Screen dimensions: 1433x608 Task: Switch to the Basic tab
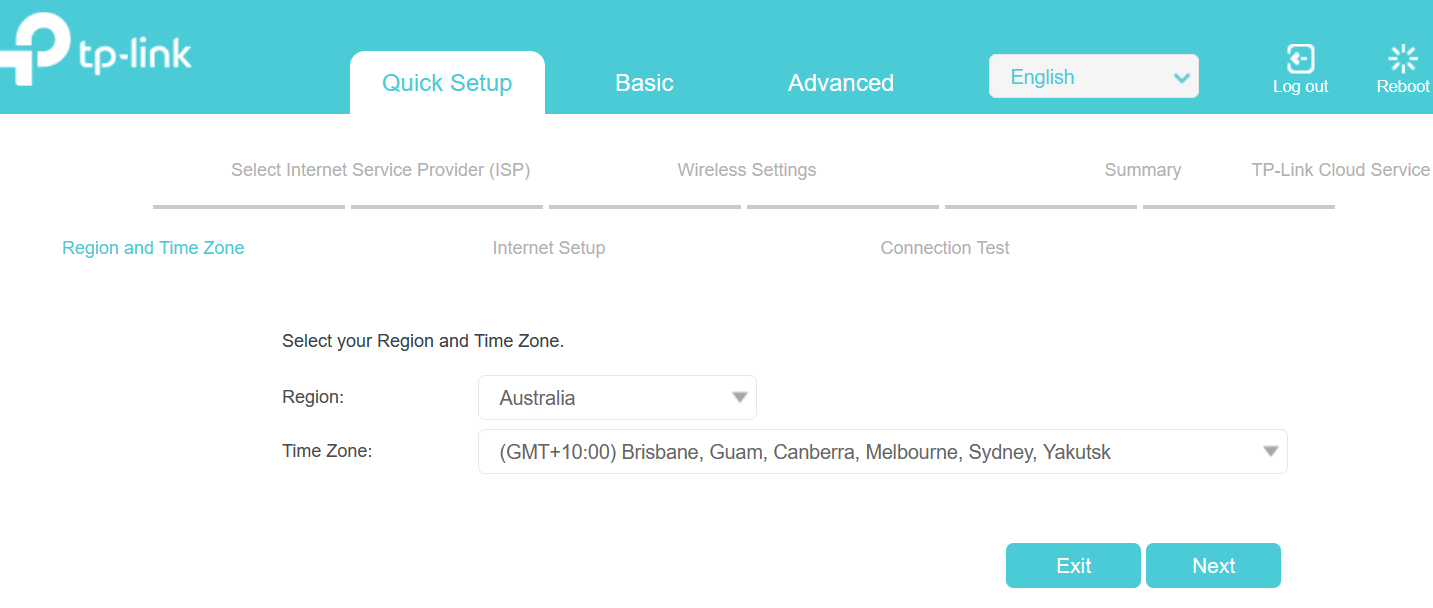click(644, 83)
